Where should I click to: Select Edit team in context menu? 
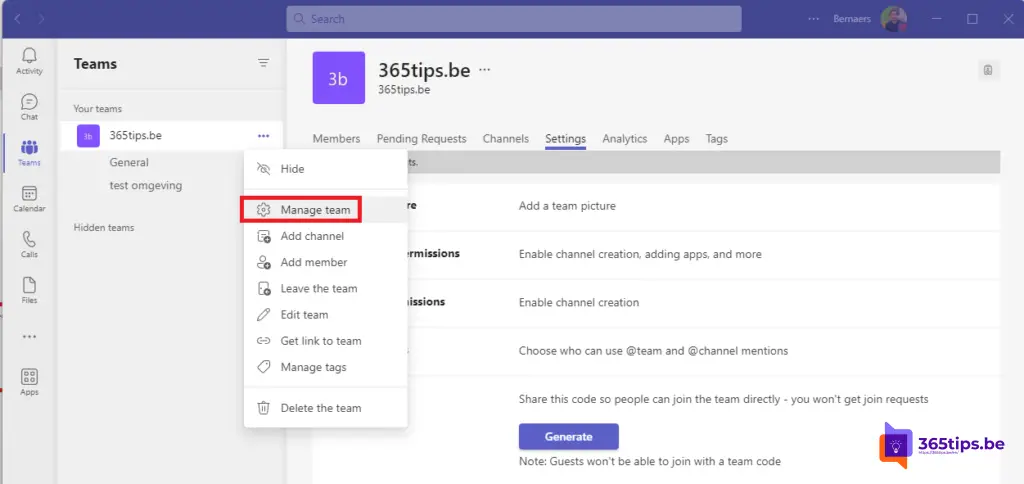tap(325, 314)
